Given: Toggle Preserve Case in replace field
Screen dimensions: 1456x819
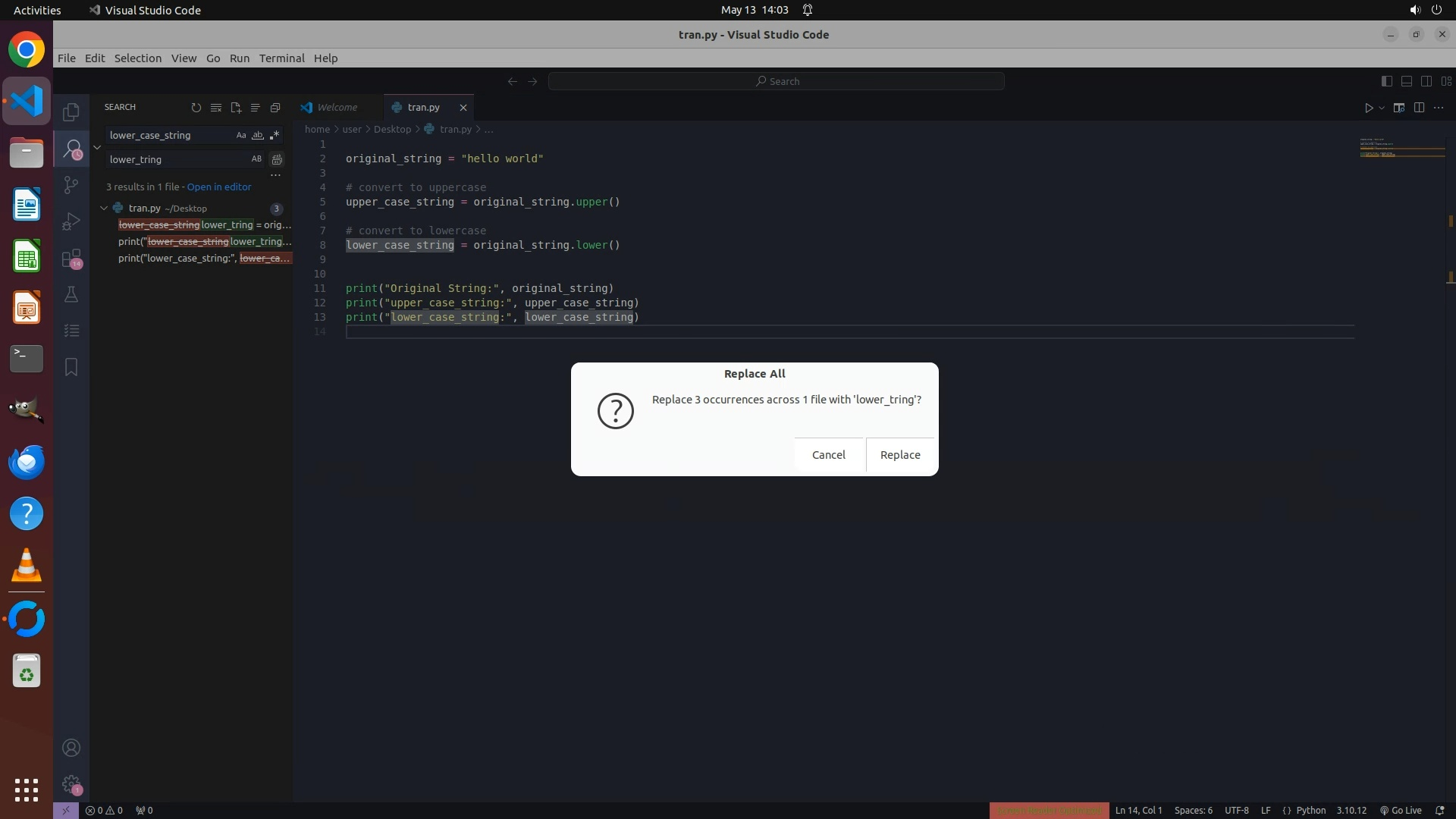Looking at the screenshot, I should [x=256, y=159].
